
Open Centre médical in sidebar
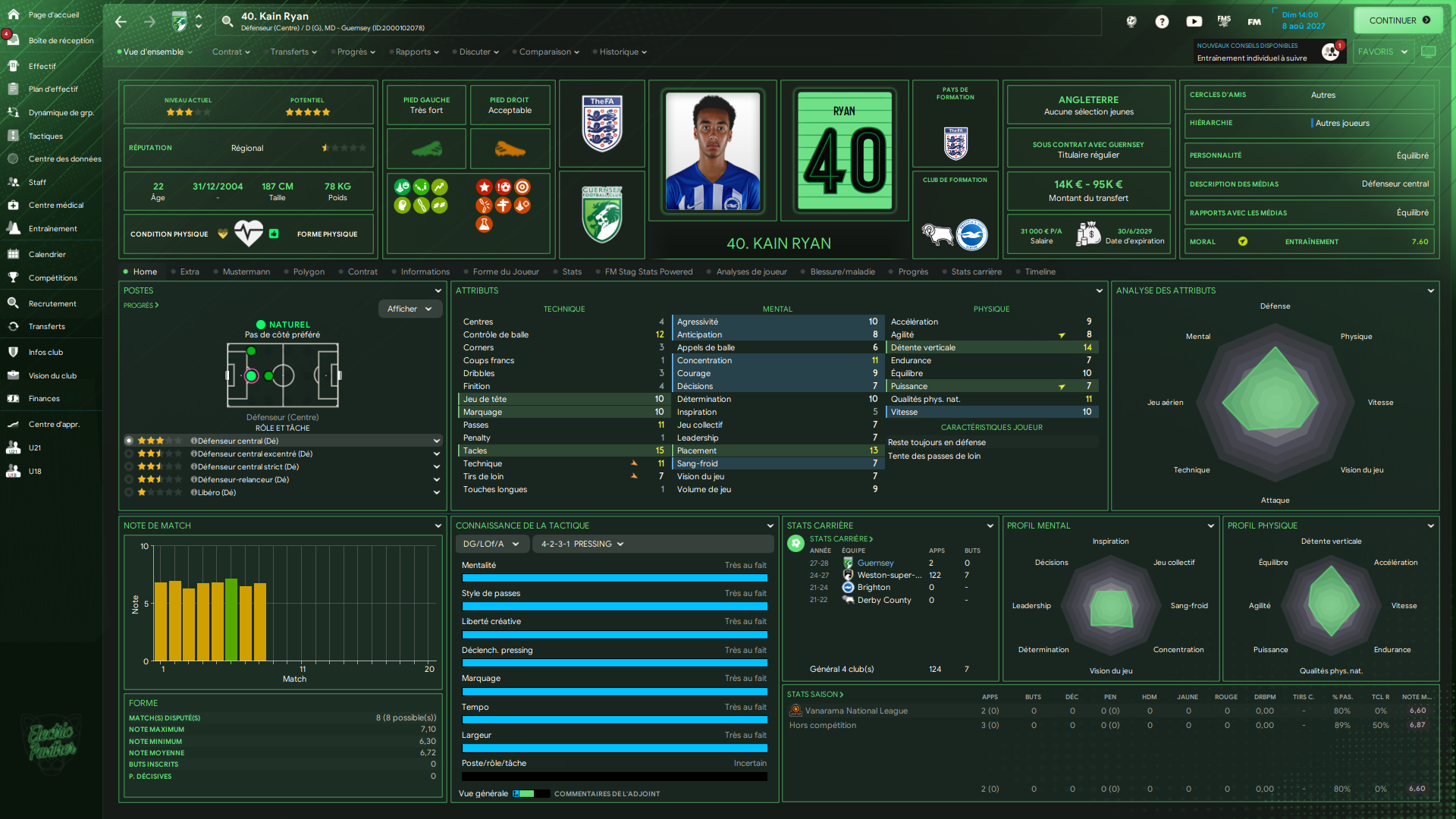point(55,205)
